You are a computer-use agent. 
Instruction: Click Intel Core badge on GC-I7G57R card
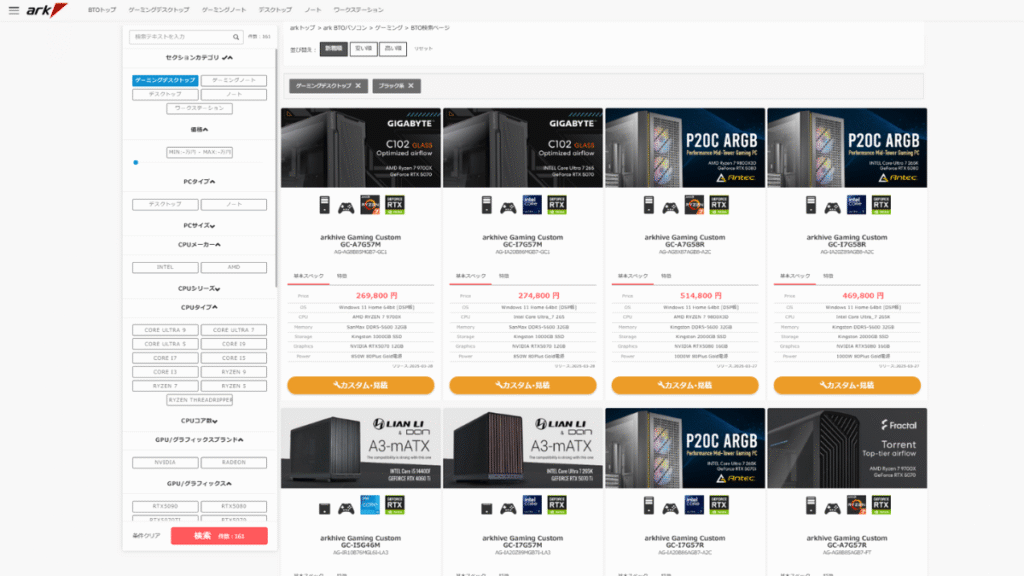[x=694, y=505]
